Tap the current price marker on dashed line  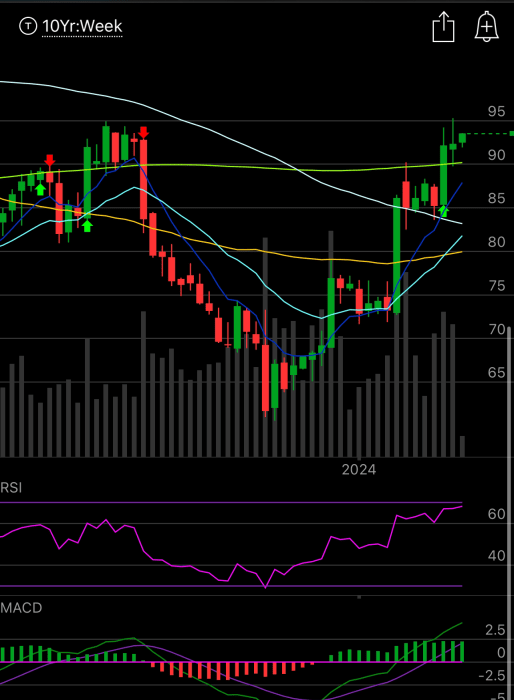pos(511,133)
